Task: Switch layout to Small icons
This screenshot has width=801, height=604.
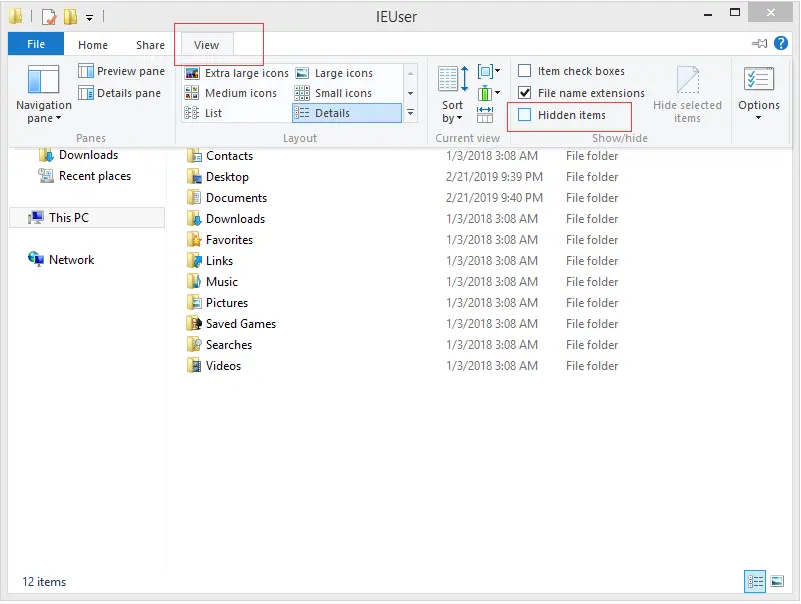Action: point(334,93)
